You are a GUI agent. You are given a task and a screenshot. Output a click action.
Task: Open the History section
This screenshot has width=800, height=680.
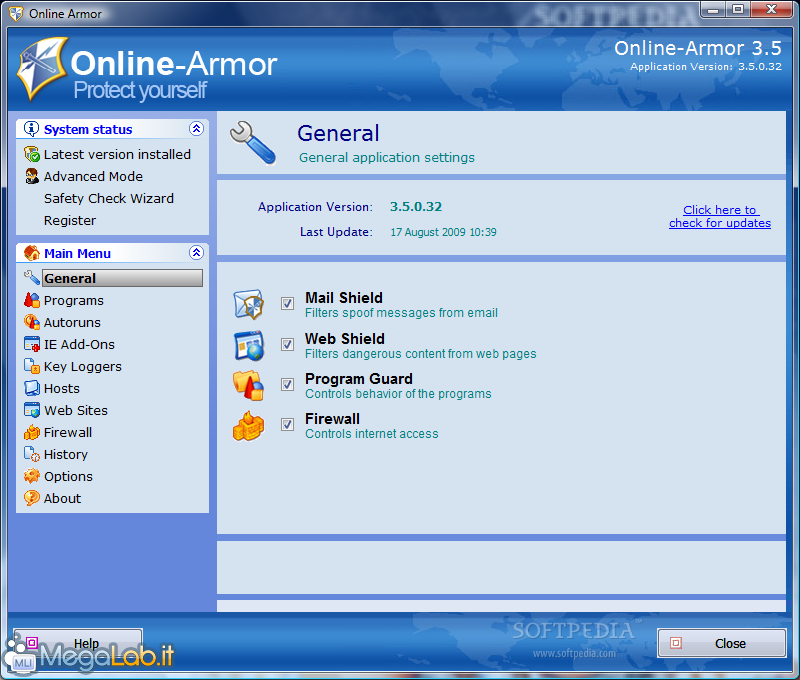click(x=66, y=455)
